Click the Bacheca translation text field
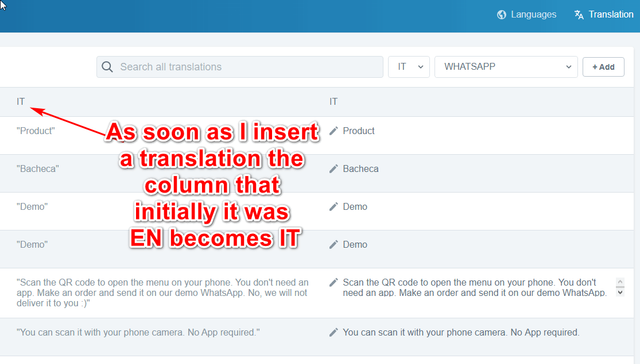Image resolution: width=640 pixels, height=364 pixels. (478, 169)
